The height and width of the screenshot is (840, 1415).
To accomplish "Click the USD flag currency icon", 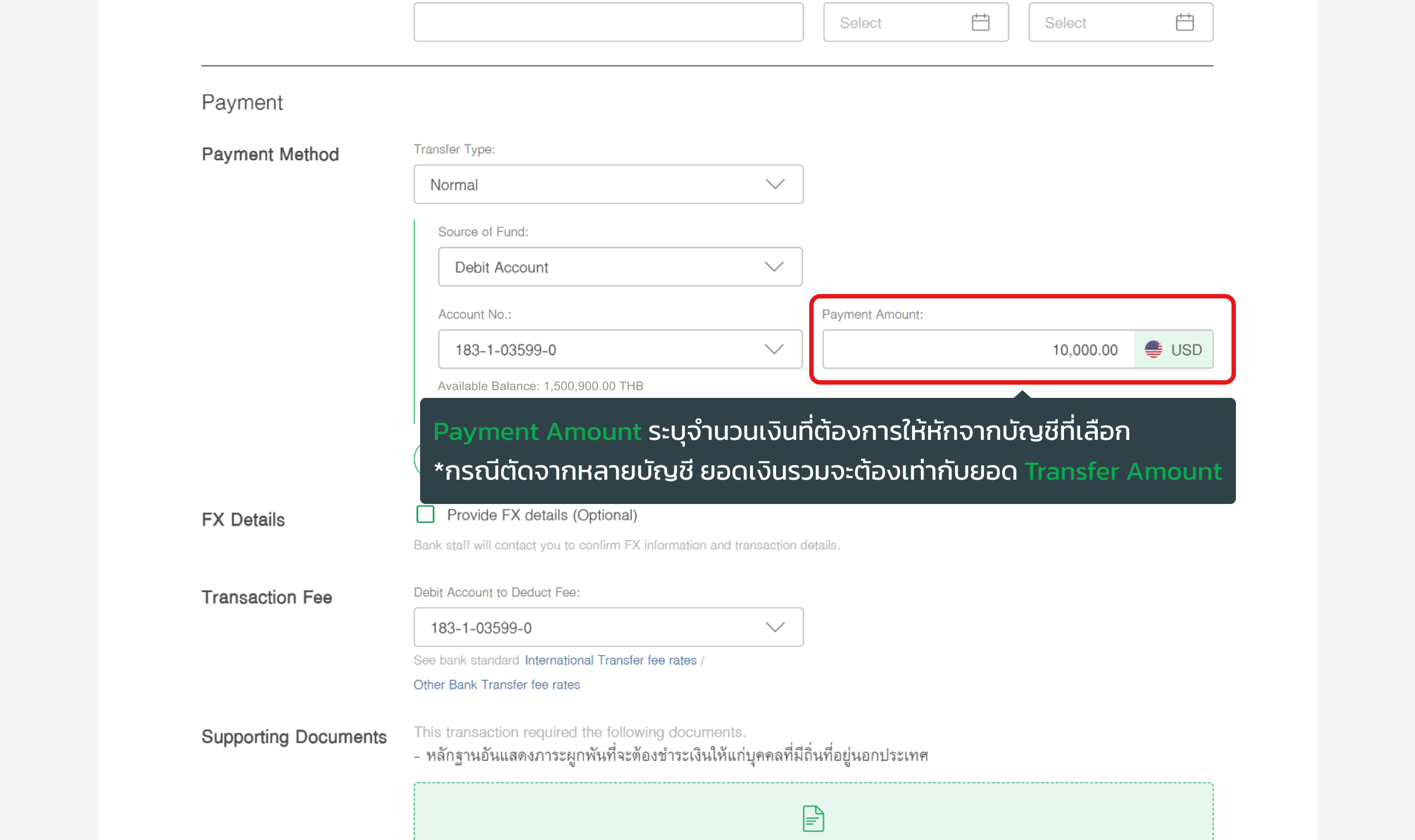I will coord(1153,349).
